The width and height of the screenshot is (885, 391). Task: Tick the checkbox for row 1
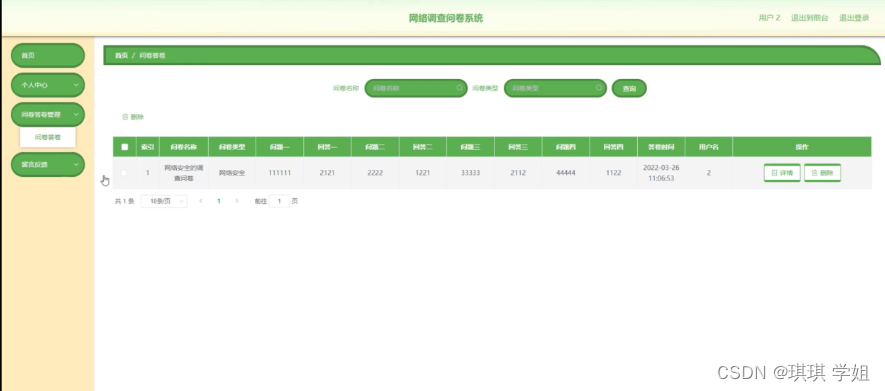(x=125, y=173)
